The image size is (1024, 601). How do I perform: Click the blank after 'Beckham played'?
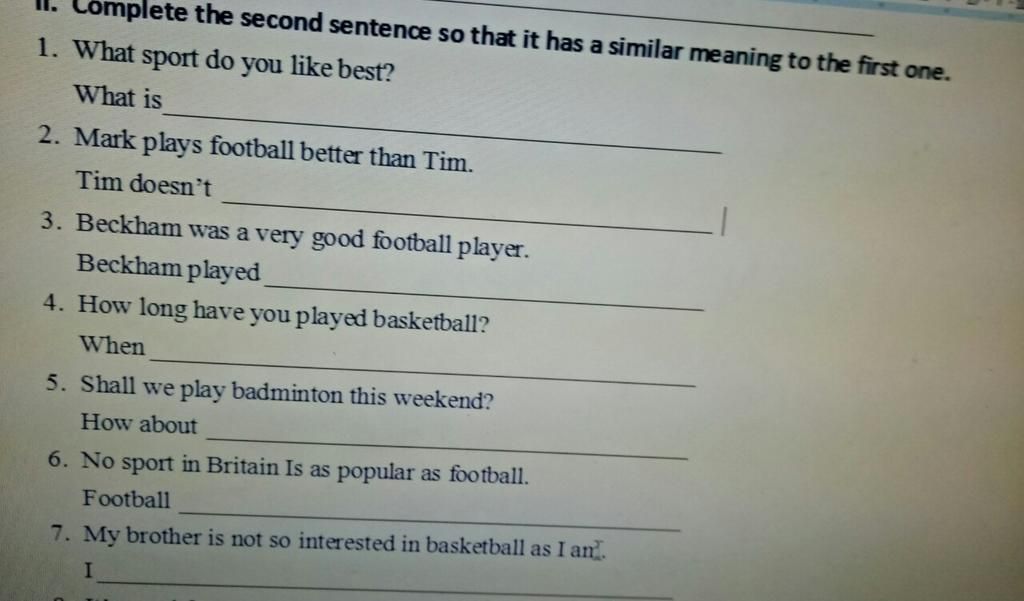point(484,297)
